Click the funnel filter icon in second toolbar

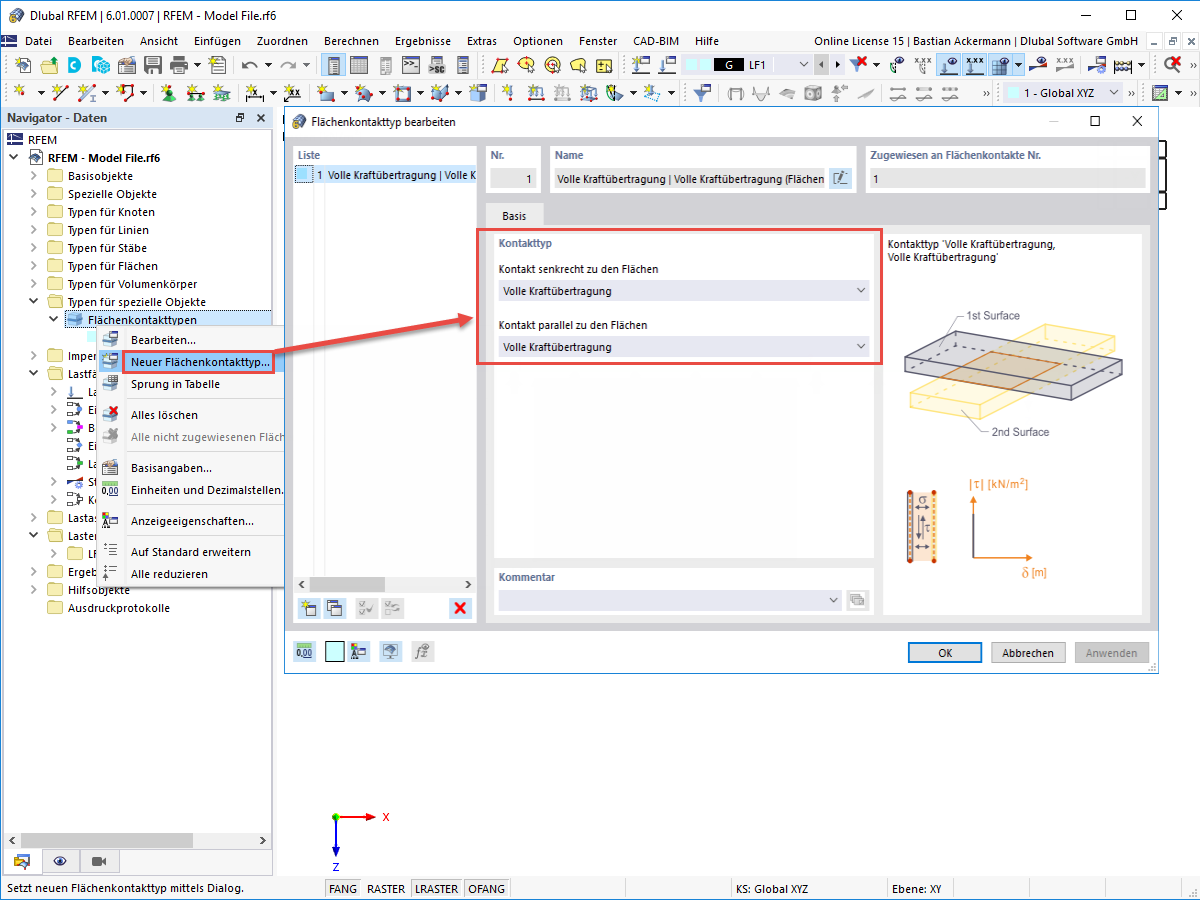[x=703, y=93]
